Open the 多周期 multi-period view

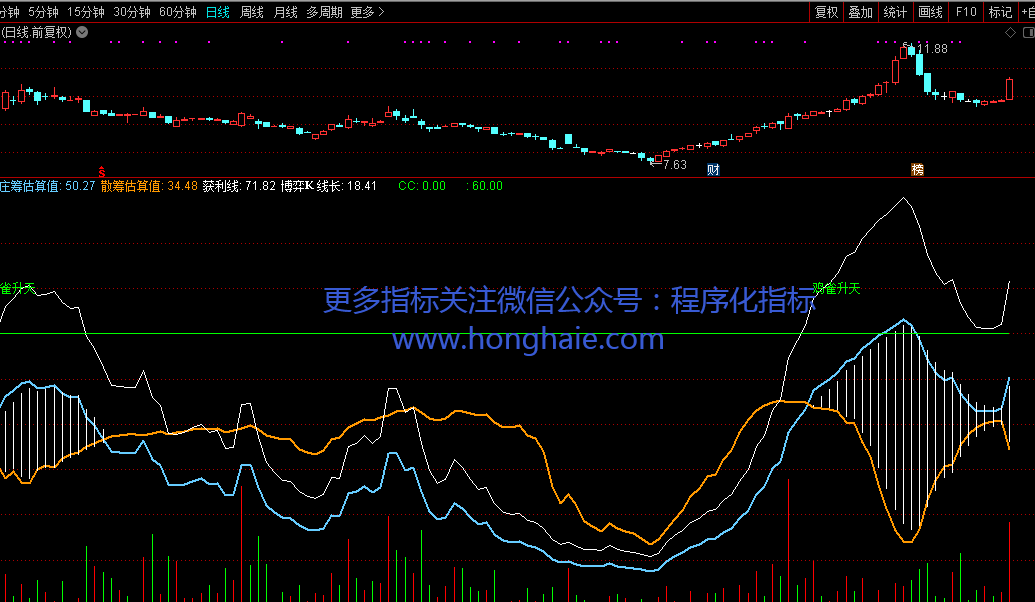(324, 12)
